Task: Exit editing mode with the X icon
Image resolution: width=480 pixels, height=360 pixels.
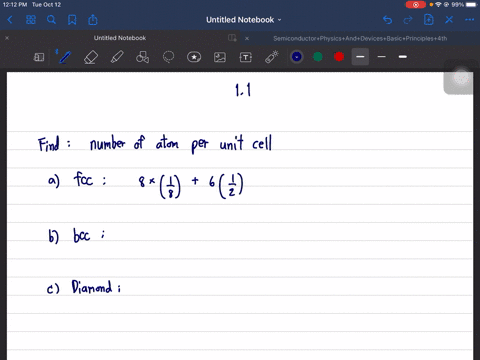Action: [449, 20]
